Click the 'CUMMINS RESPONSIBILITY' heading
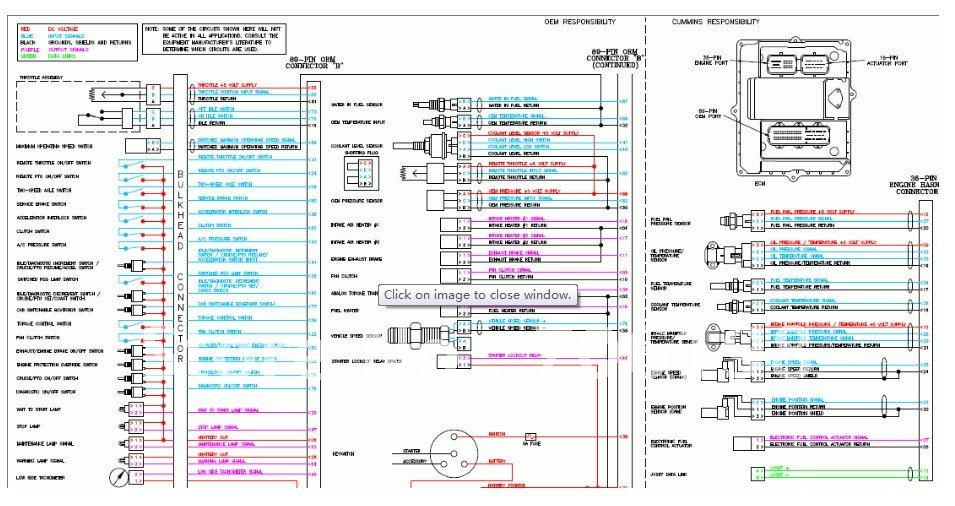955x506 pixels. point(716,22)
